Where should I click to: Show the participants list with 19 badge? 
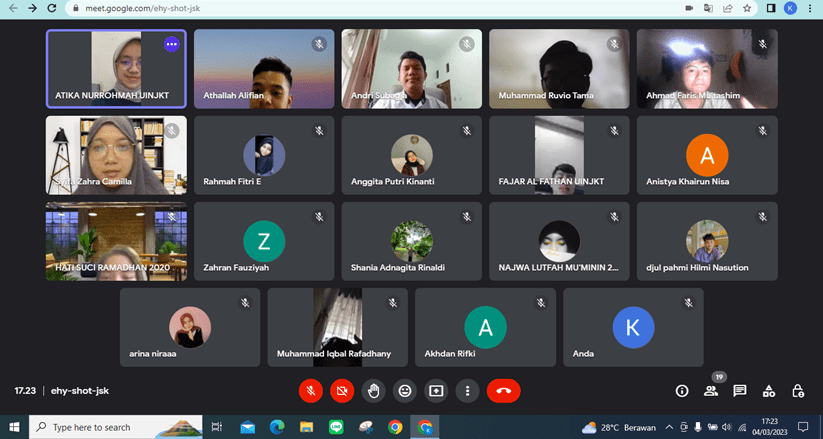click(x=711, y=391)
